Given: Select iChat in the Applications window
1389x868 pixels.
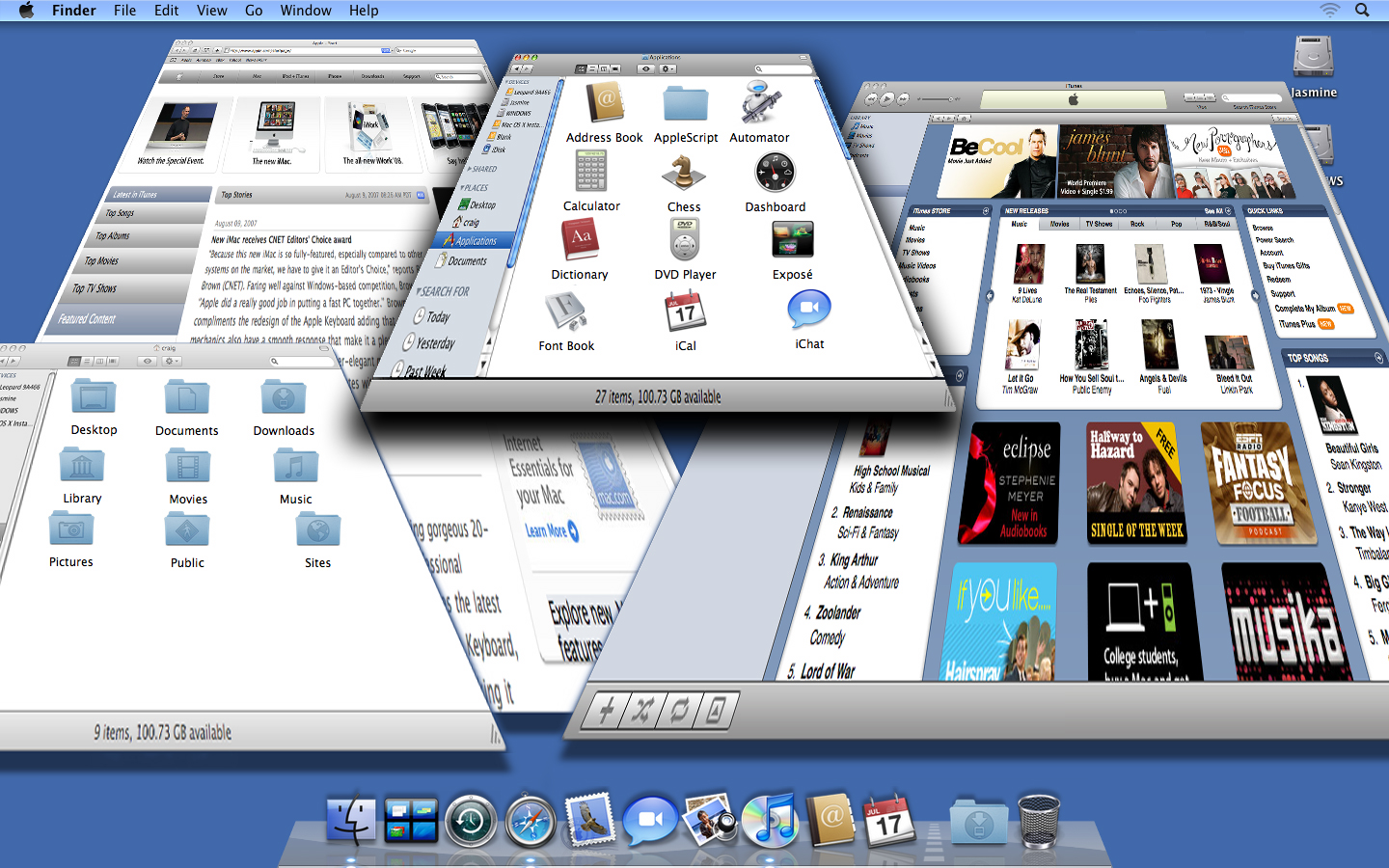Looking at the screenshot, I should coord(809,309).
